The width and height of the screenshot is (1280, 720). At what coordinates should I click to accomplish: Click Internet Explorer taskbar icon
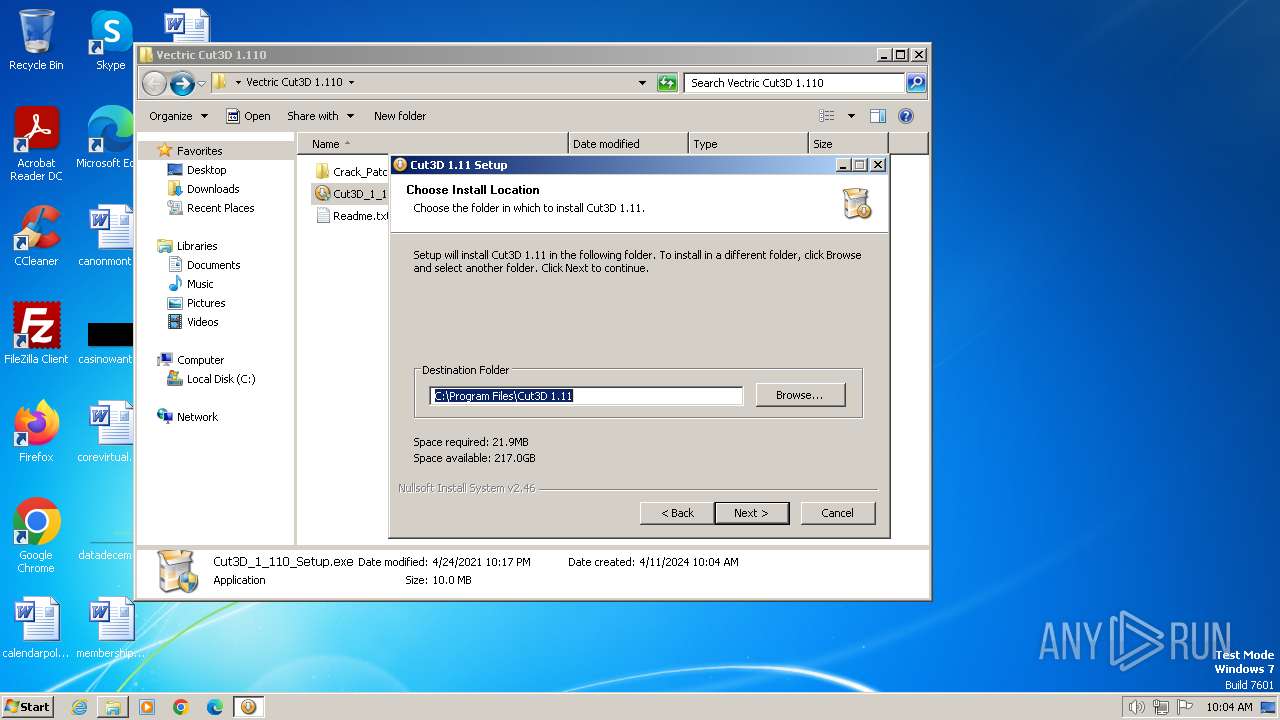79,707
